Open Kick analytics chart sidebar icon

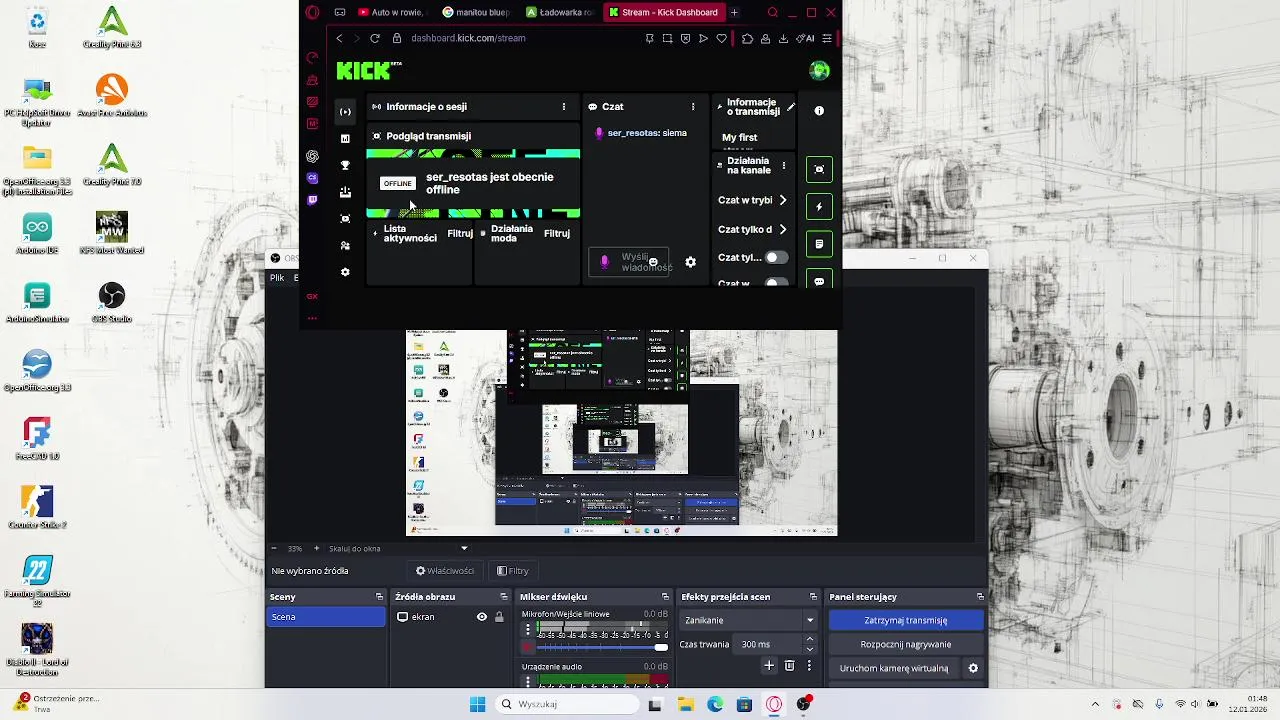pos(345,139)
